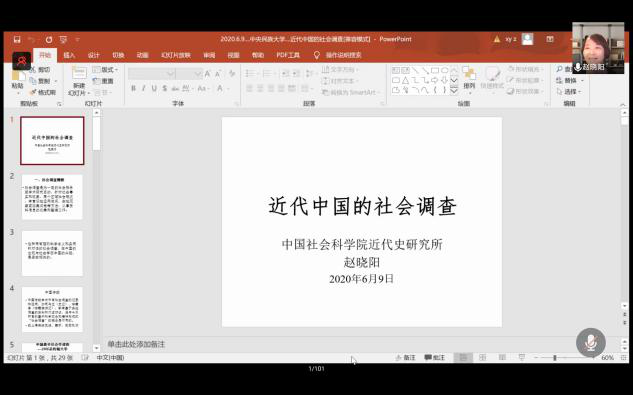Image resolution: width=633 pixels, height=395 pixels.
Task: Adjust the zoom slider handle
Action: [x=555, y=357]
